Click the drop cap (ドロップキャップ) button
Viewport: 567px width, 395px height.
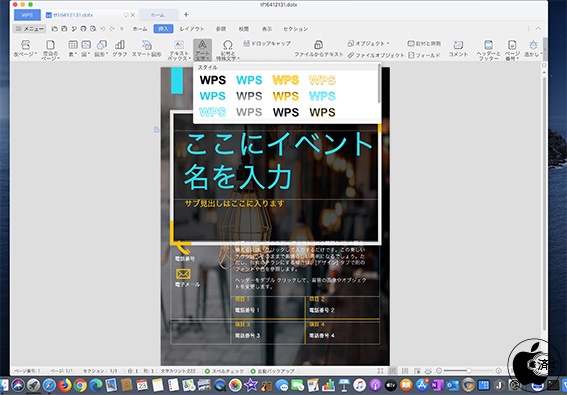coord(267,43)
